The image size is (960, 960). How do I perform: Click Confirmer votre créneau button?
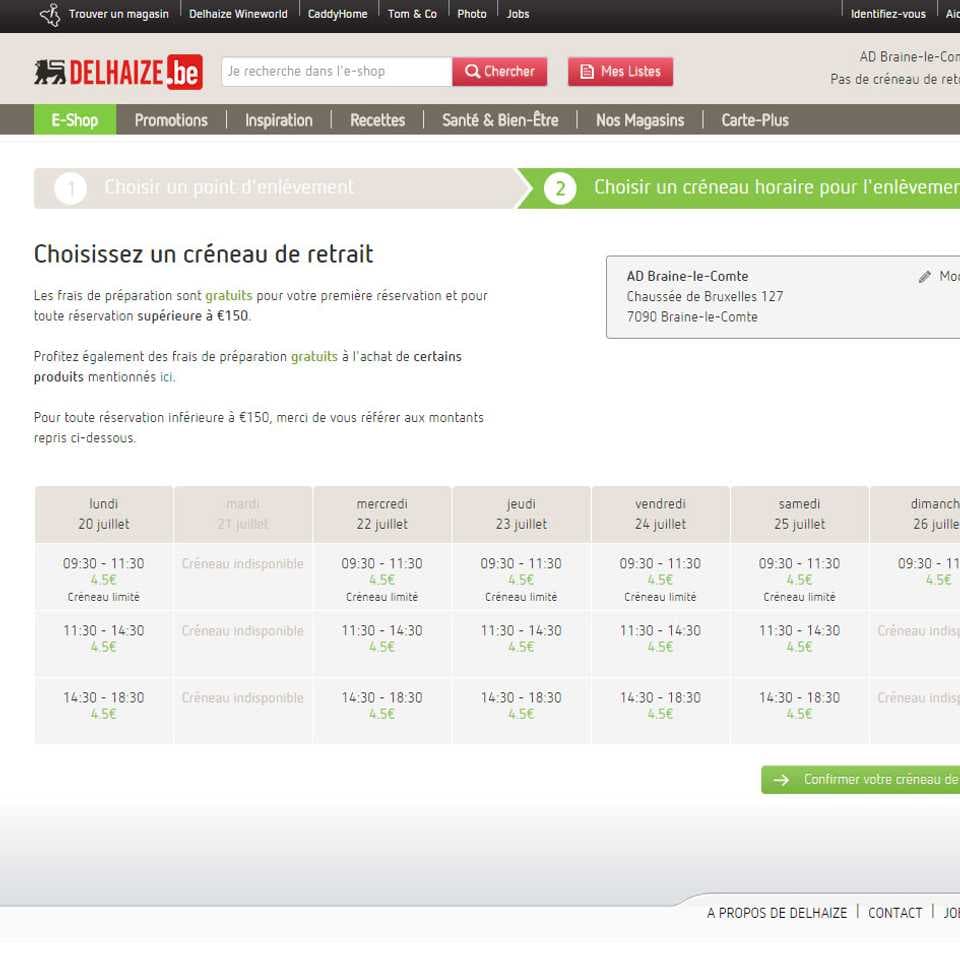pyautogui.click(x=861, y=780)
